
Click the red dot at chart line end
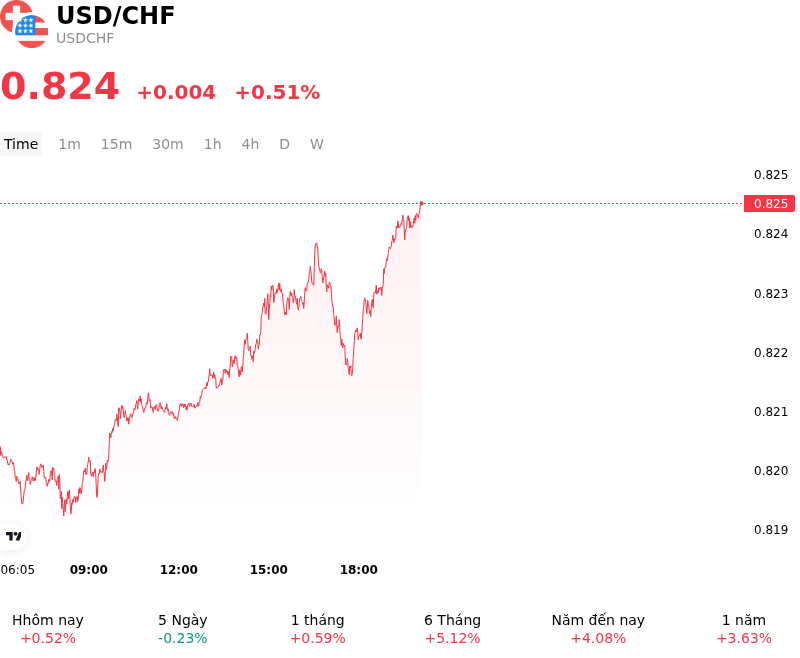point(421,204)
